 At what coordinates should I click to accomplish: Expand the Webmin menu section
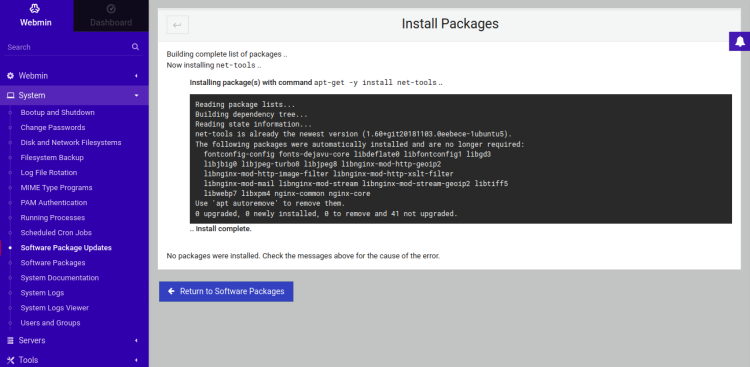[74, 76]
